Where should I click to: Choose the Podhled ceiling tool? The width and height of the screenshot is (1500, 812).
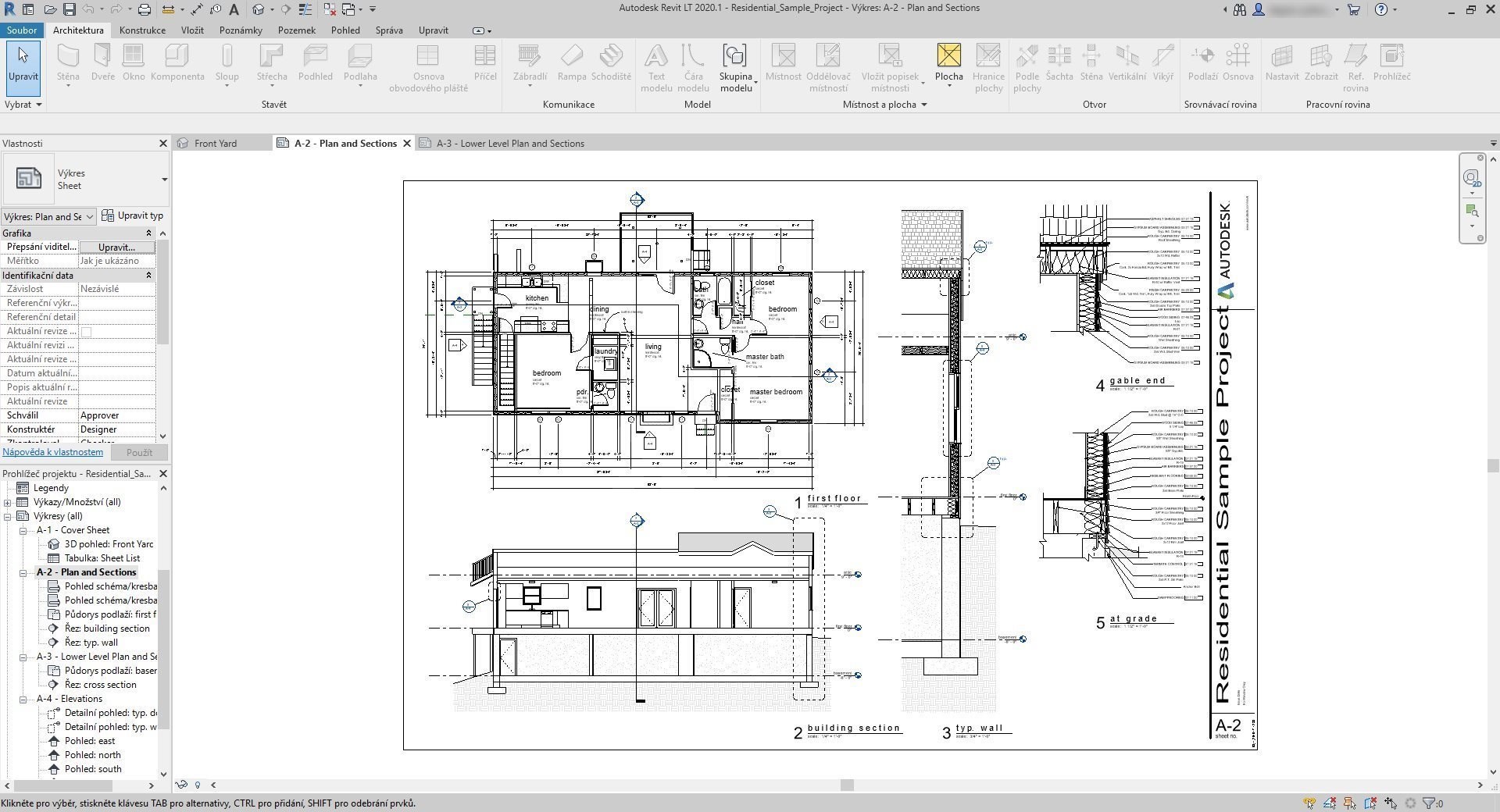pos(316,63)
